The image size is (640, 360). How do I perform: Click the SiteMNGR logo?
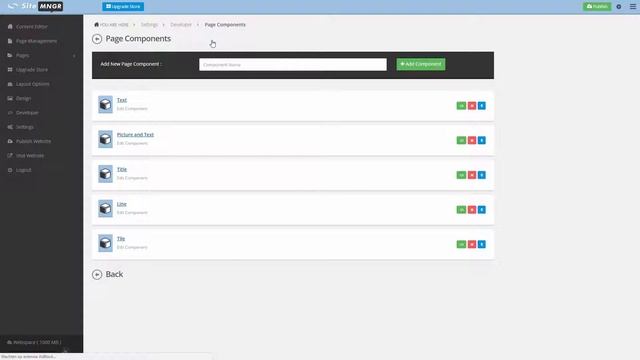click(36, 6)
